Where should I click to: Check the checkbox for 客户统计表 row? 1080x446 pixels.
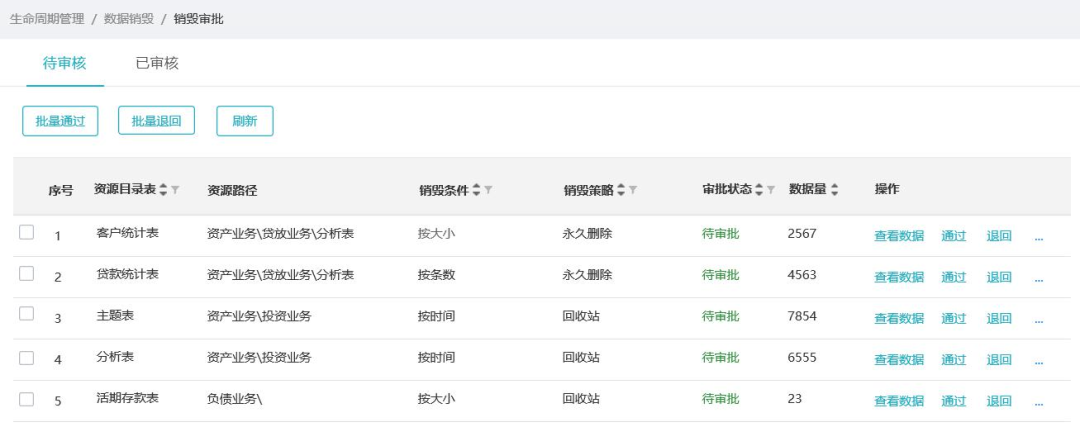pyautogui.click(x=27, y=233)
